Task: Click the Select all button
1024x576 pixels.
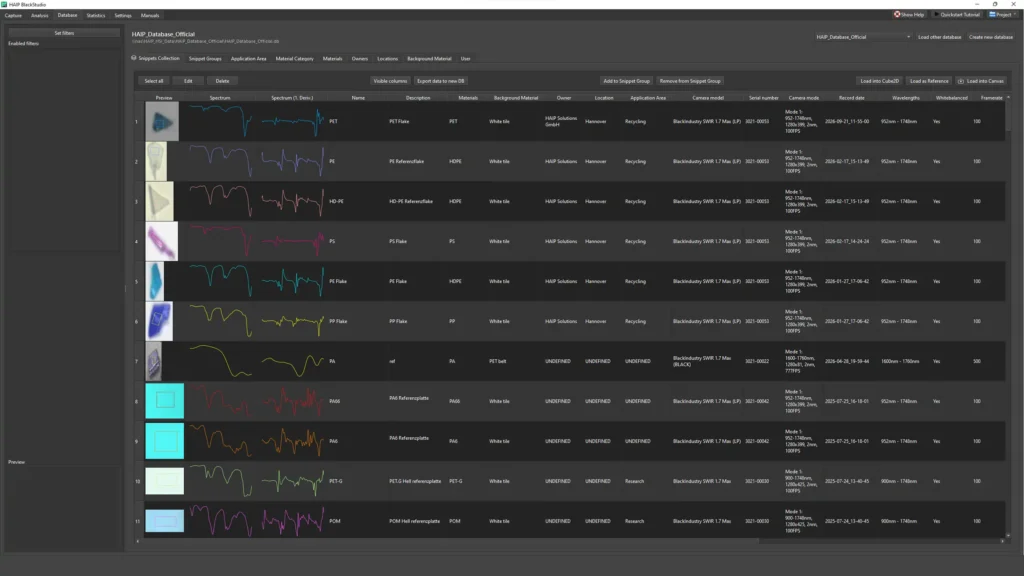Action: point(153,81)
